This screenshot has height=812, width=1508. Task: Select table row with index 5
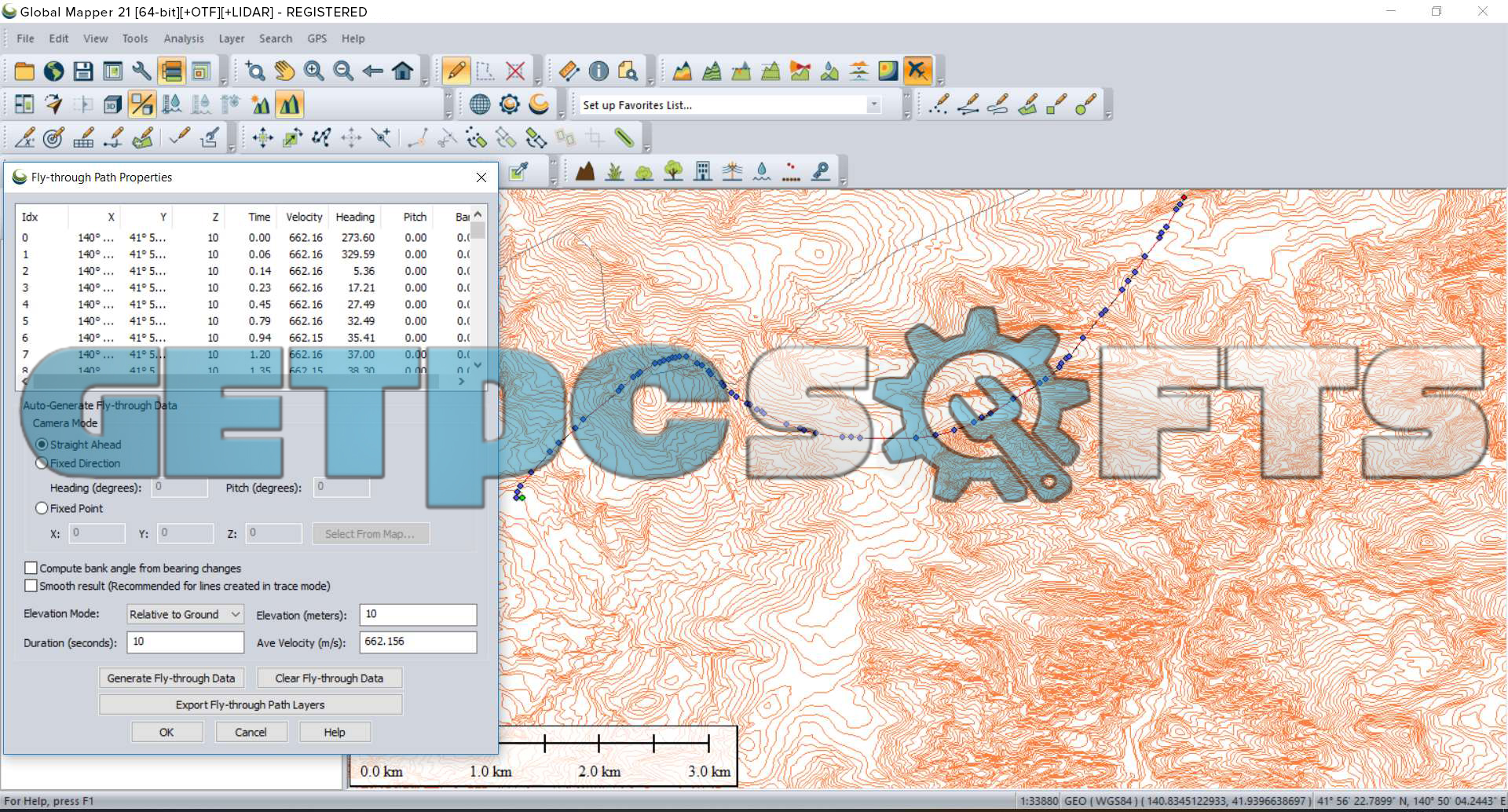coord(243,321)
